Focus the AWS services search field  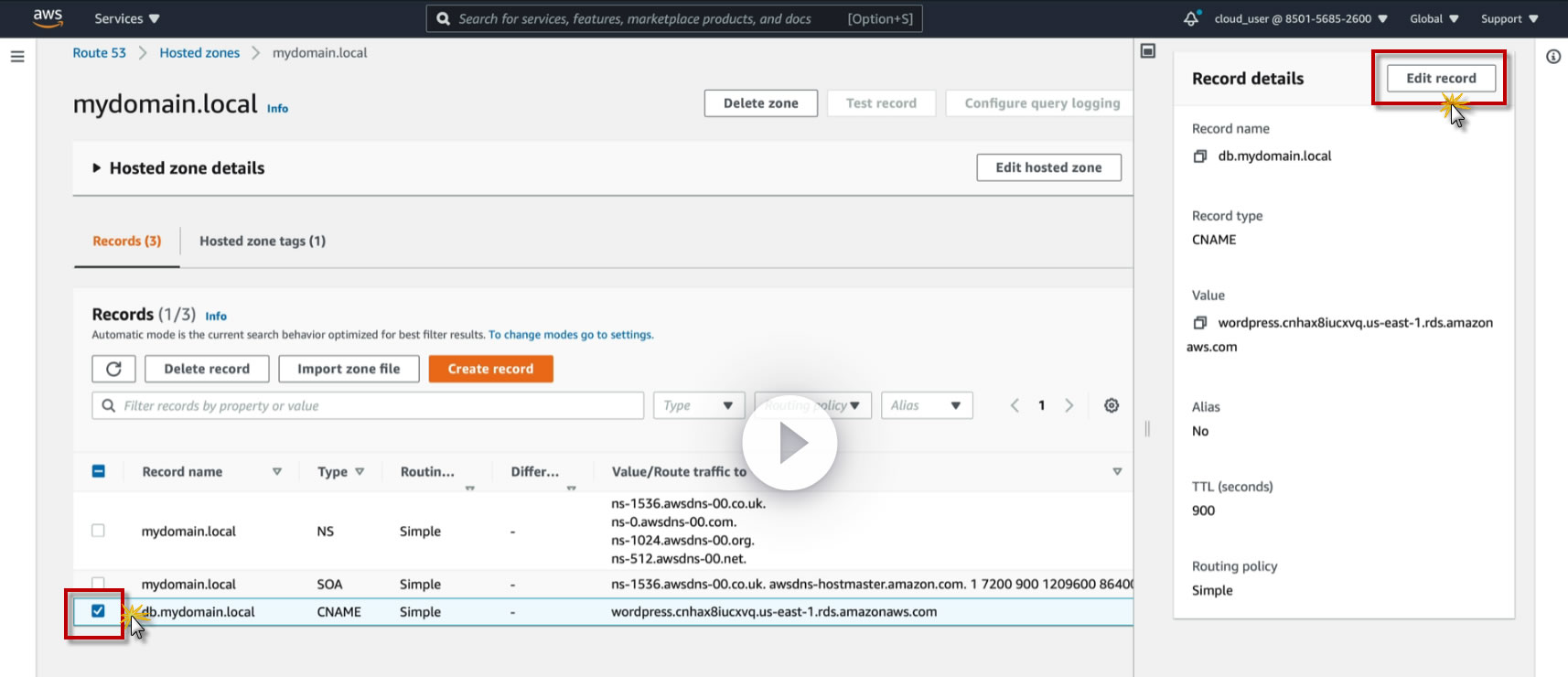674,18
